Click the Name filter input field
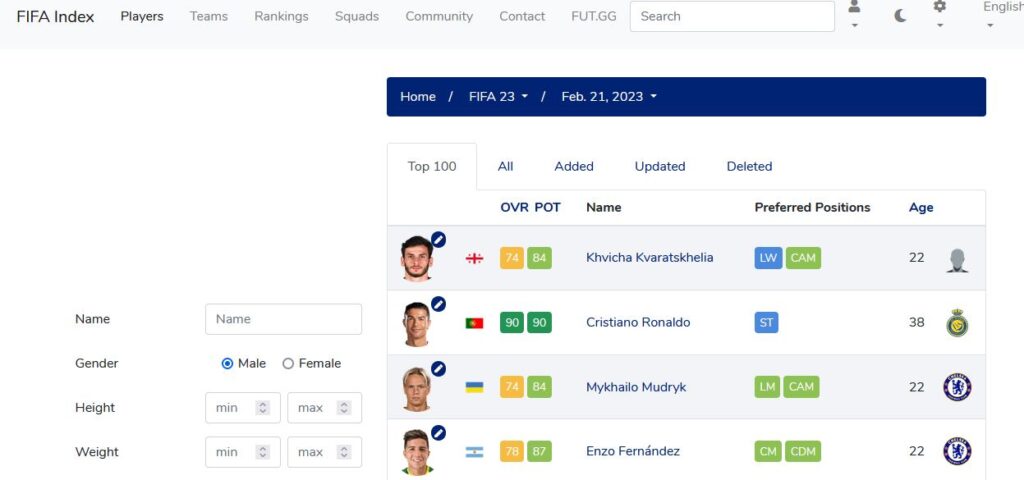Viewport: 1024px width, 480px height. [283, 319]
